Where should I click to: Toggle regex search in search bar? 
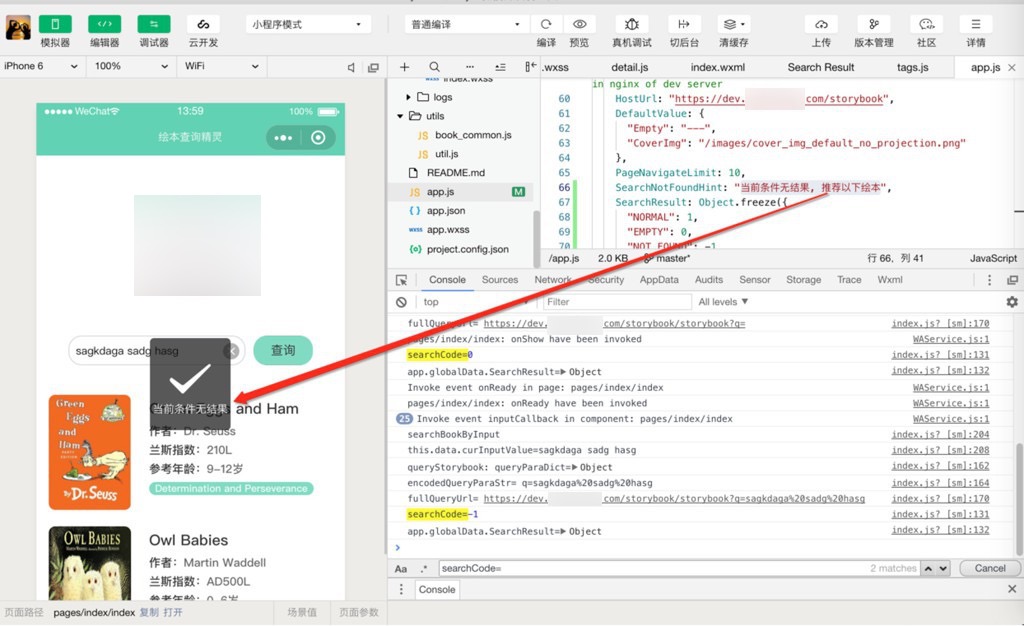pos(423,569)
